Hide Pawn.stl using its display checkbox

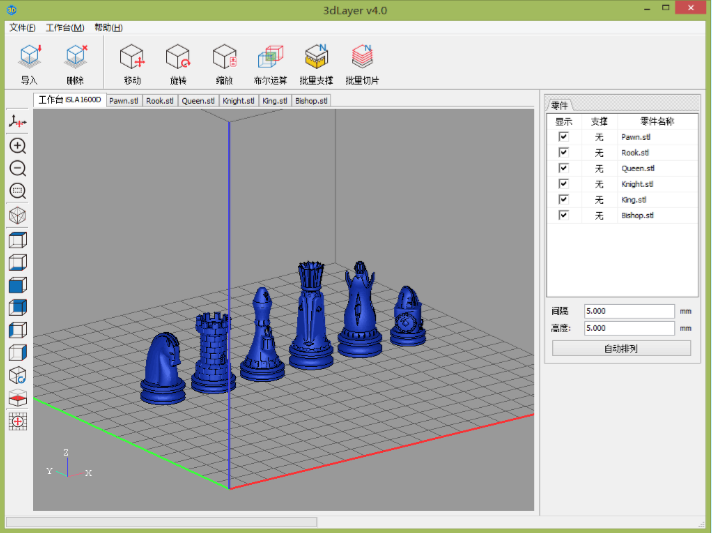point(563,137)
